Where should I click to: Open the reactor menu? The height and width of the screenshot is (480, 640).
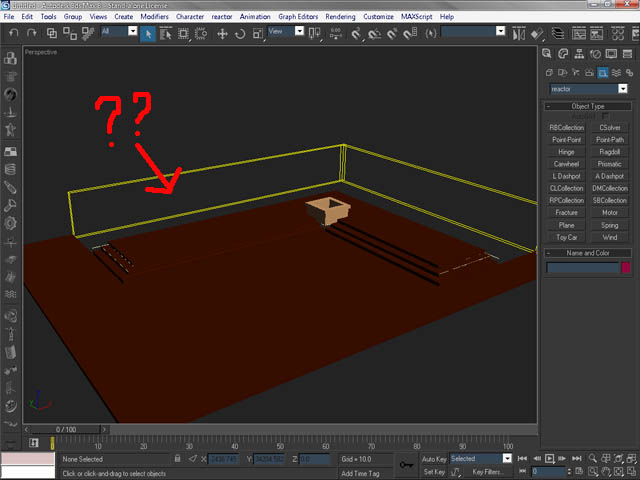[x=222, y=17]
